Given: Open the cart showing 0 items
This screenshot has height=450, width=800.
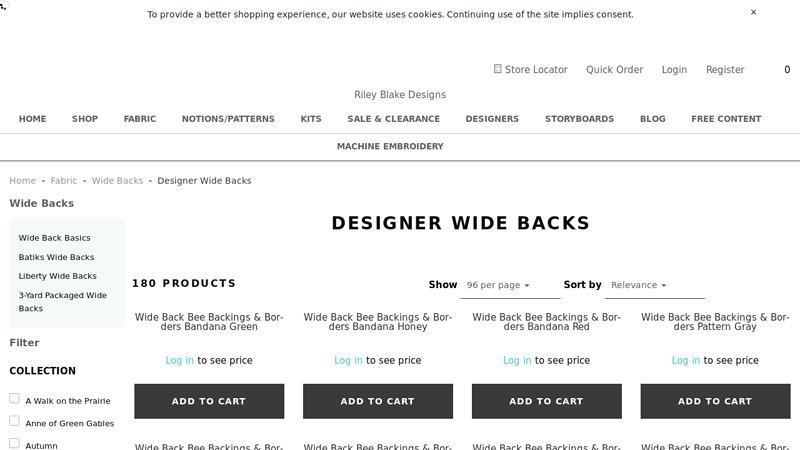Looking at the screenshot, I should coord(787,70).
